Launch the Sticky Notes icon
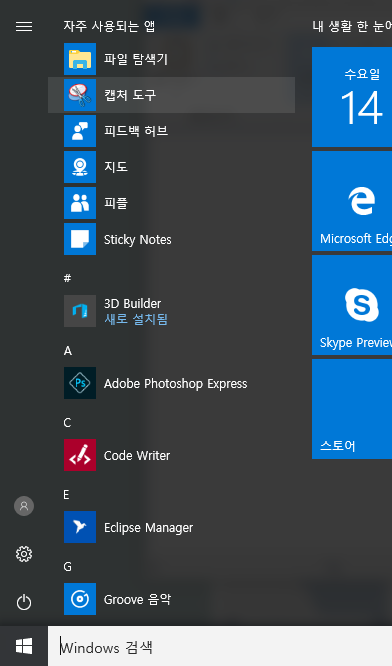Screen dimensions: 392x666 tap(80, 239)
